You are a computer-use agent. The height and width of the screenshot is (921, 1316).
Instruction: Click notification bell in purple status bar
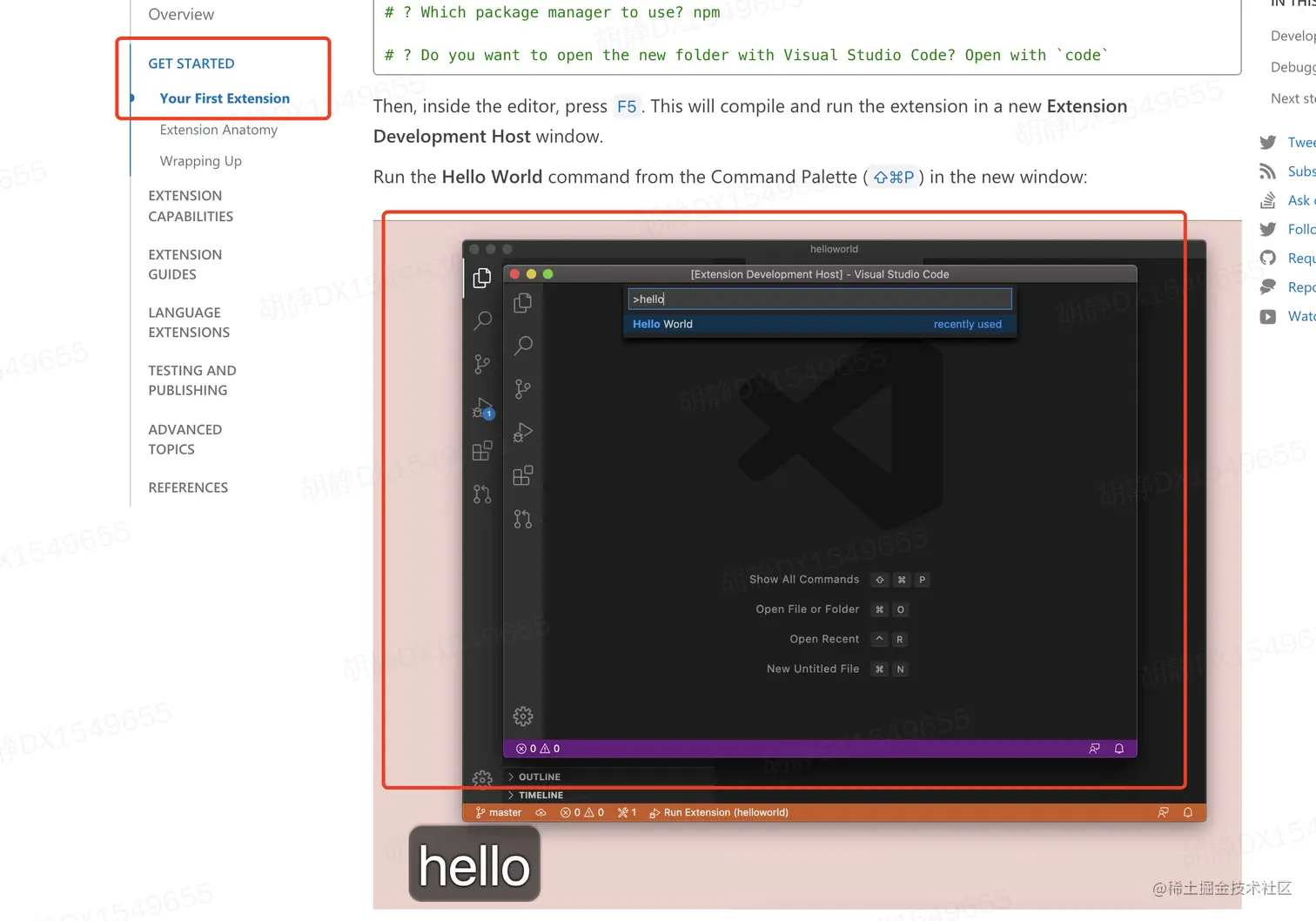coord(1119,749)
